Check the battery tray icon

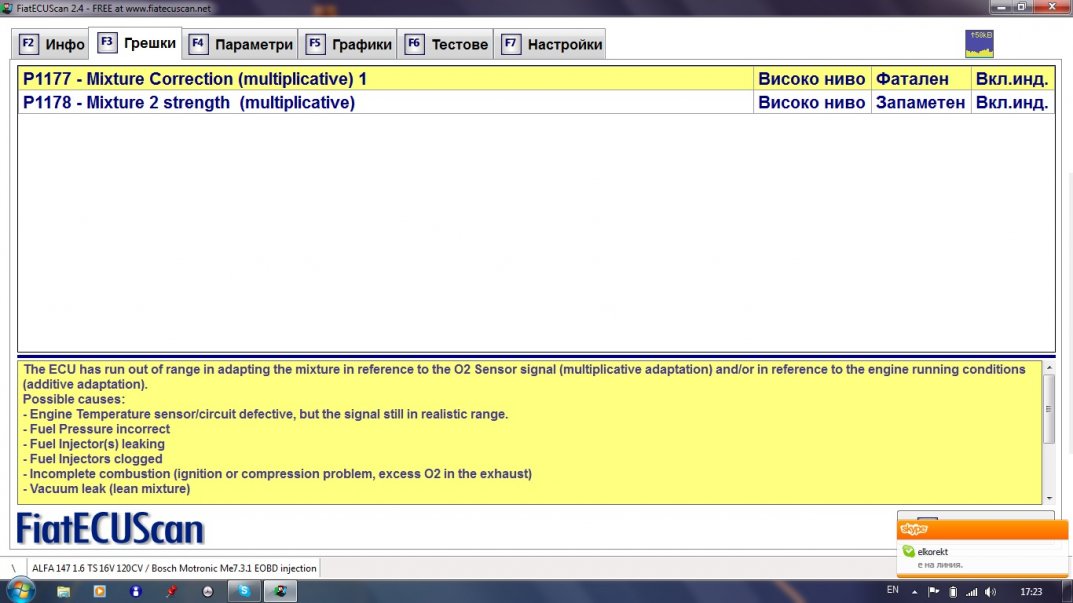point(953,591)
